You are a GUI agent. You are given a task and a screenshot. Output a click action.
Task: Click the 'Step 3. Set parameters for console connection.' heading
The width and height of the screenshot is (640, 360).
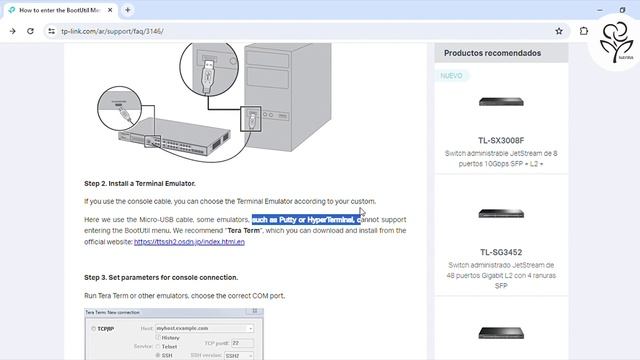pyautogui.click(x=161, y=278)
